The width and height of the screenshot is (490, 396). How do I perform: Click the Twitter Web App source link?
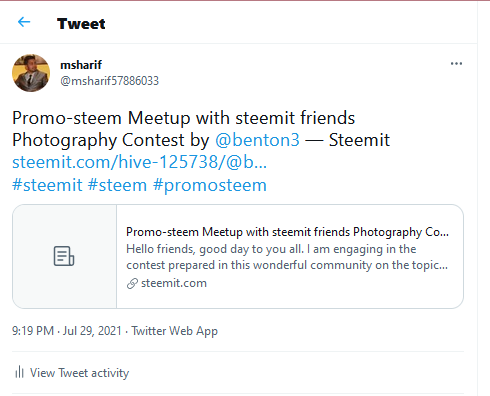click(174, 331)
